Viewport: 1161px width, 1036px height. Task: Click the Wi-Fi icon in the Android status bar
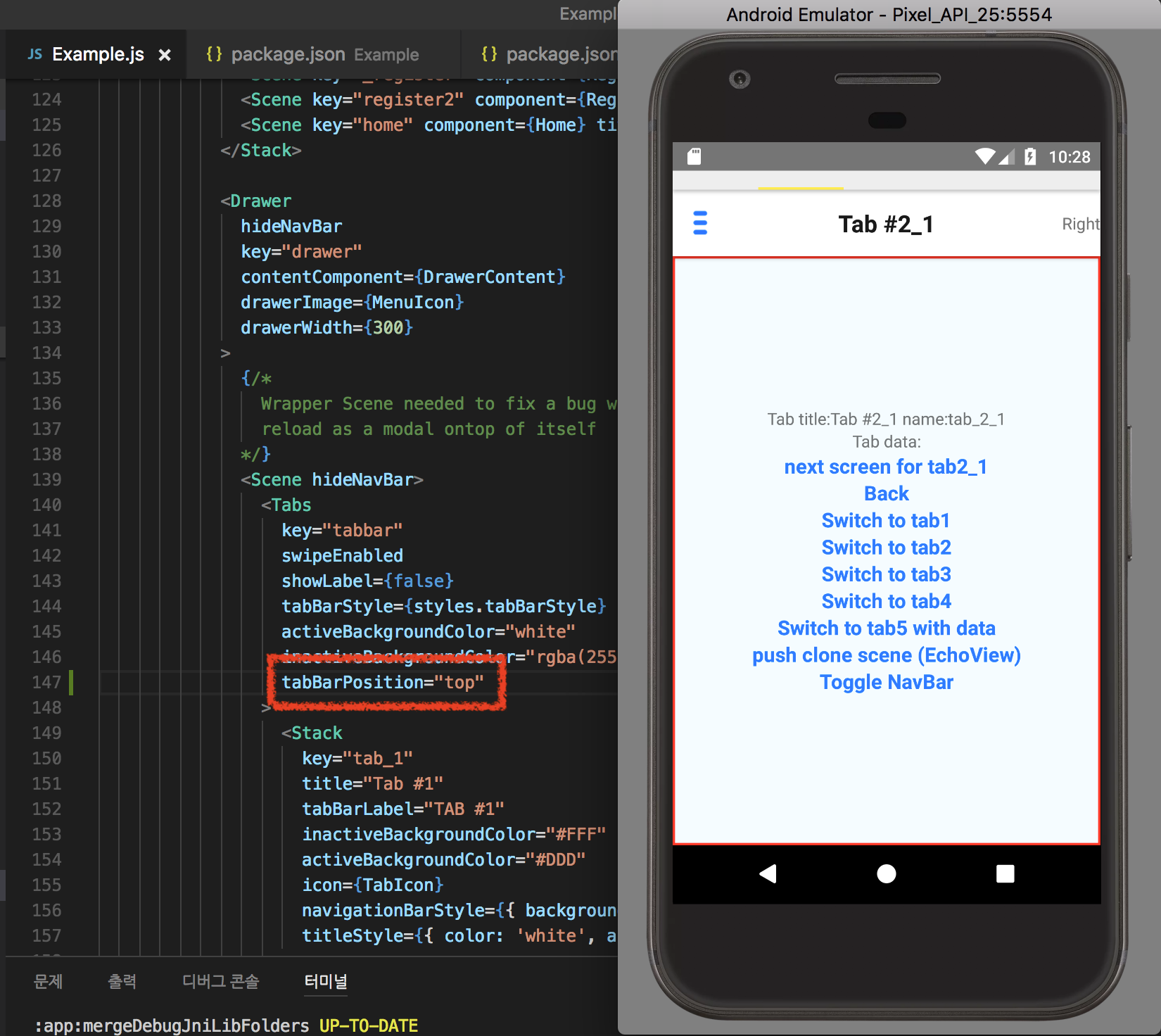tap(984, 156)
